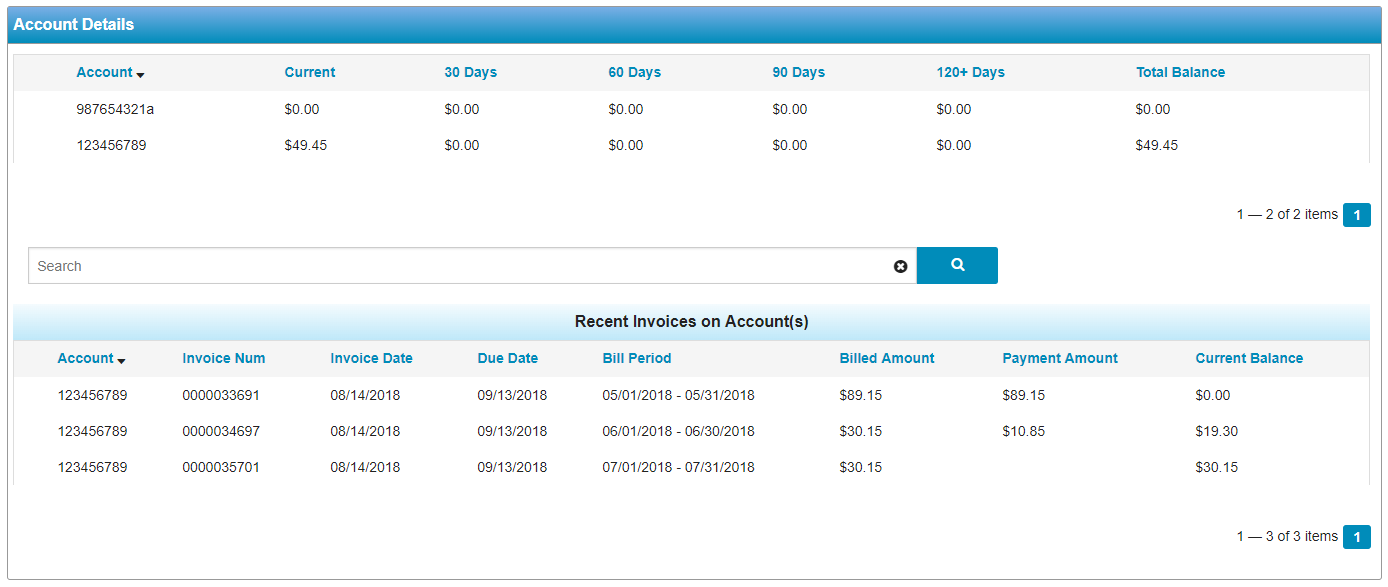
Task: Click the magnifying glass search button
Action: pyautogui.click(x=957, y=266)
